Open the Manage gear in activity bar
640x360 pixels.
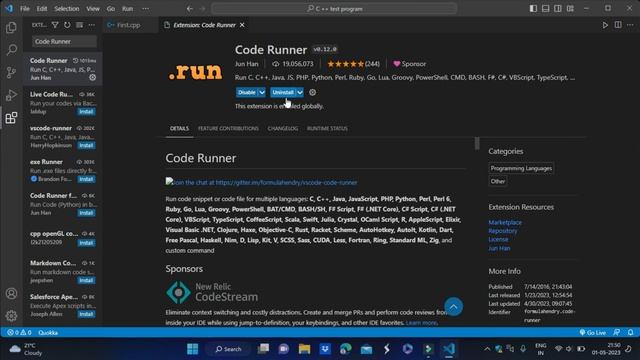11,316
